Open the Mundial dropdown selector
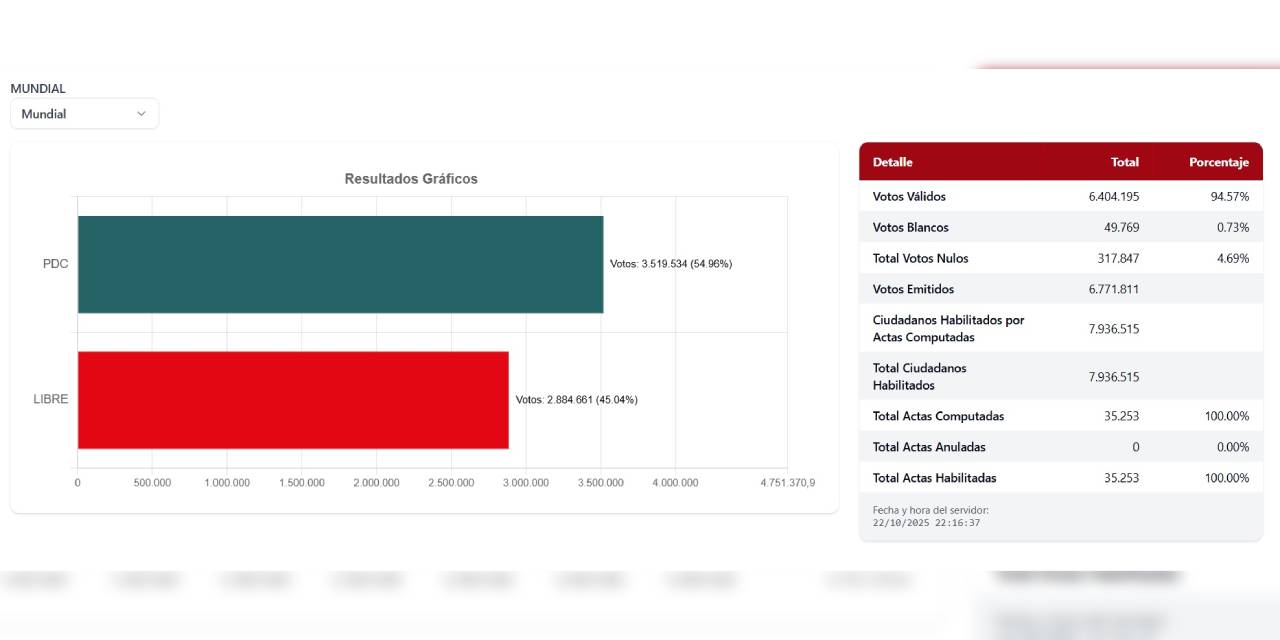The width and height of the screenshot is (1280, 640). [x=84, y=114]
